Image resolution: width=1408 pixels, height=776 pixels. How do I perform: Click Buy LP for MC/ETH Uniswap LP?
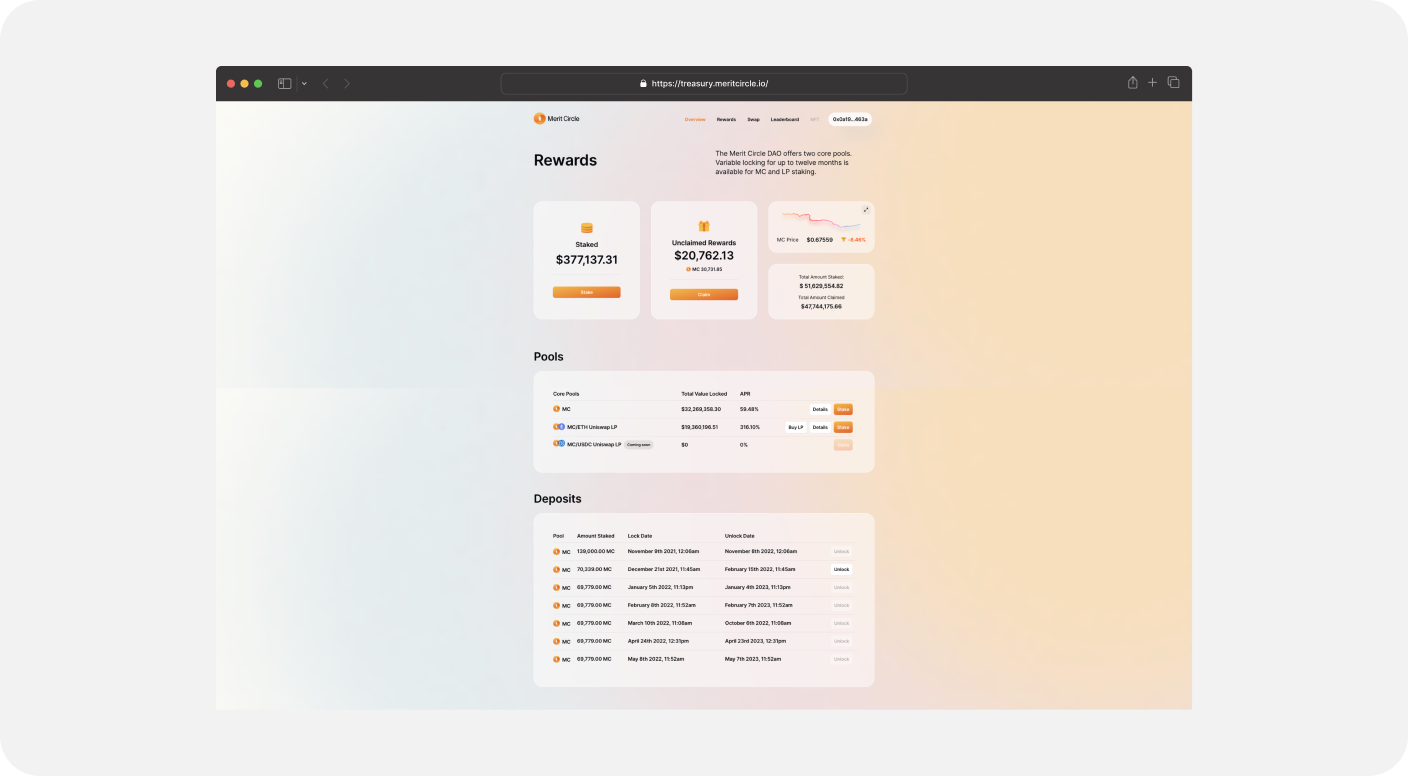(795, 427)
